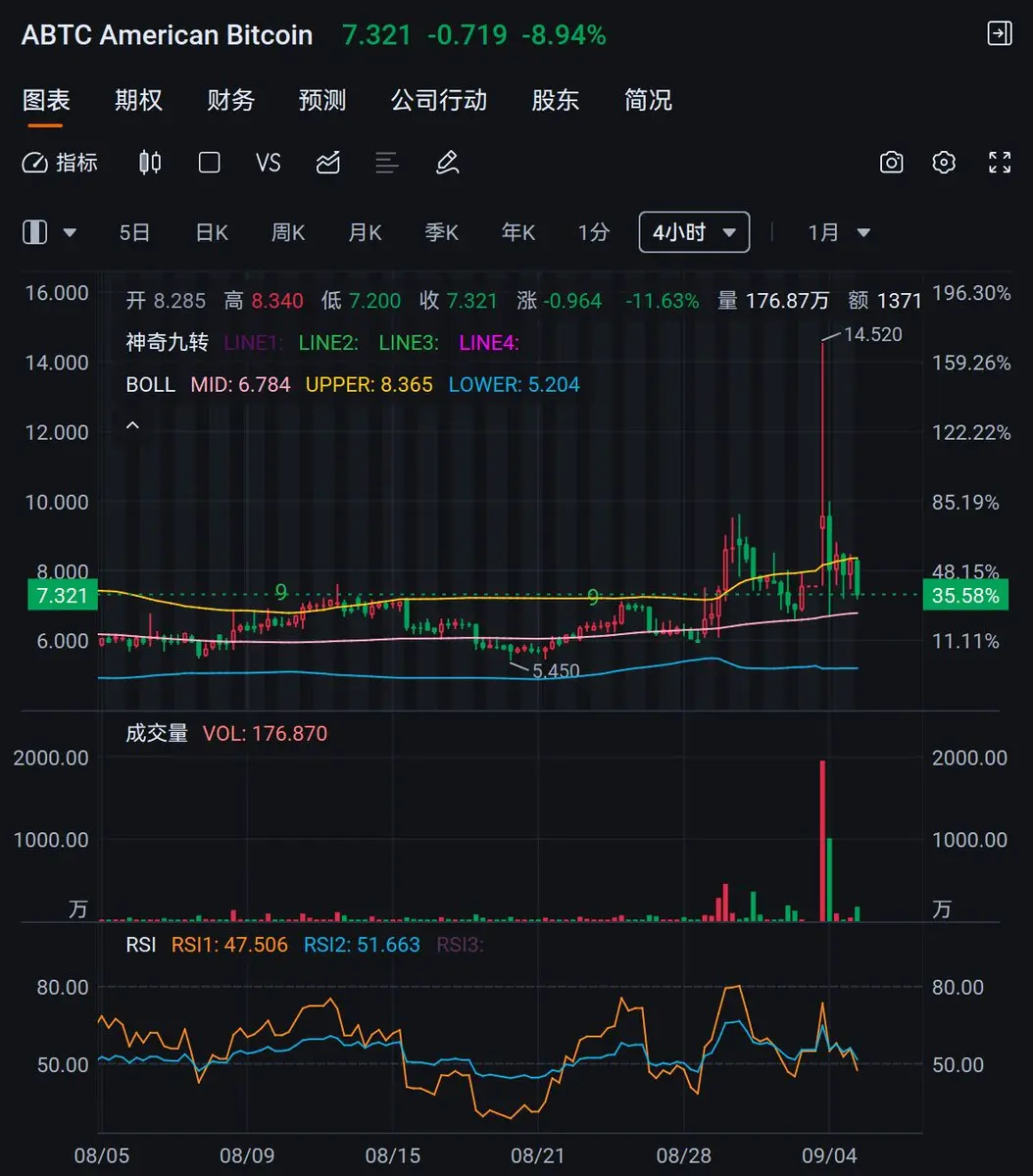Click the BOLL indicator label
Screen dimensions: 1033x1176
tap(151, 384)
